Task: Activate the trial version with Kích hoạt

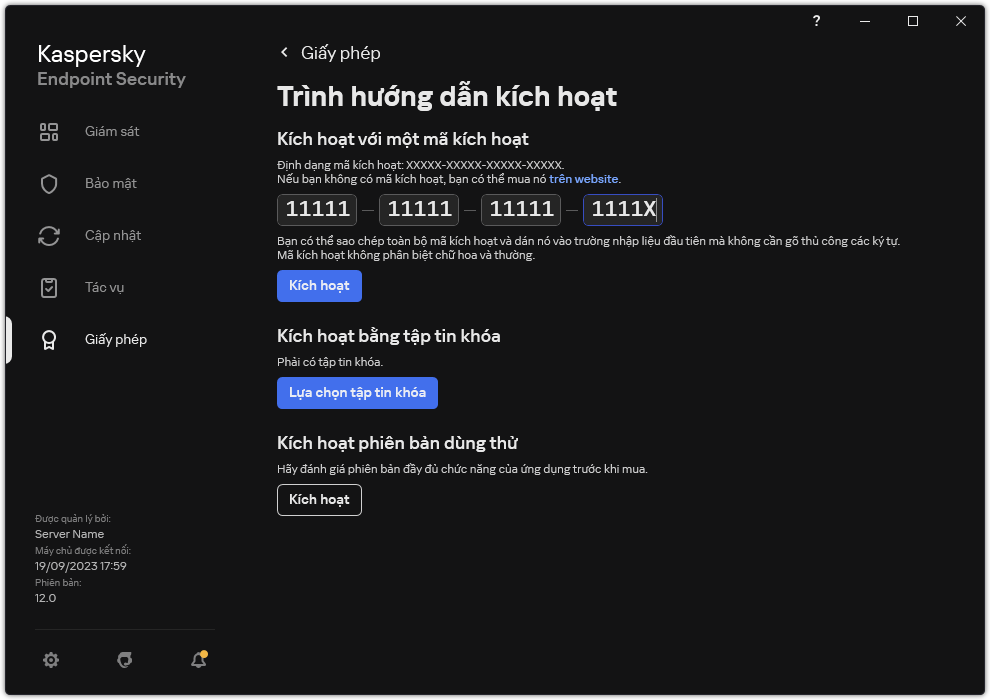Action: point(319,500)
